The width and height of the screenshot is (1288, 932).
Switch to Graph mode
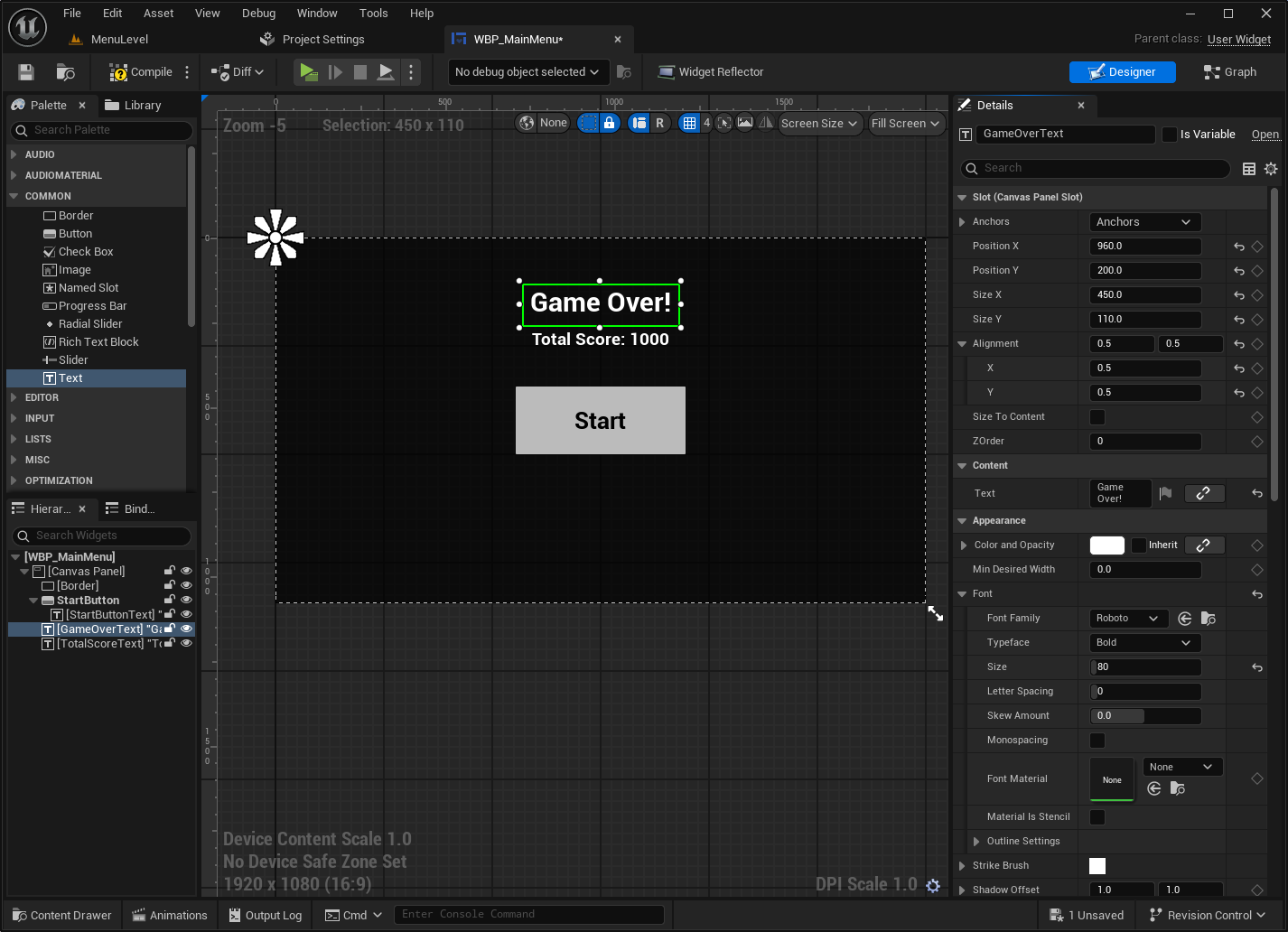tap(1230, 72)
